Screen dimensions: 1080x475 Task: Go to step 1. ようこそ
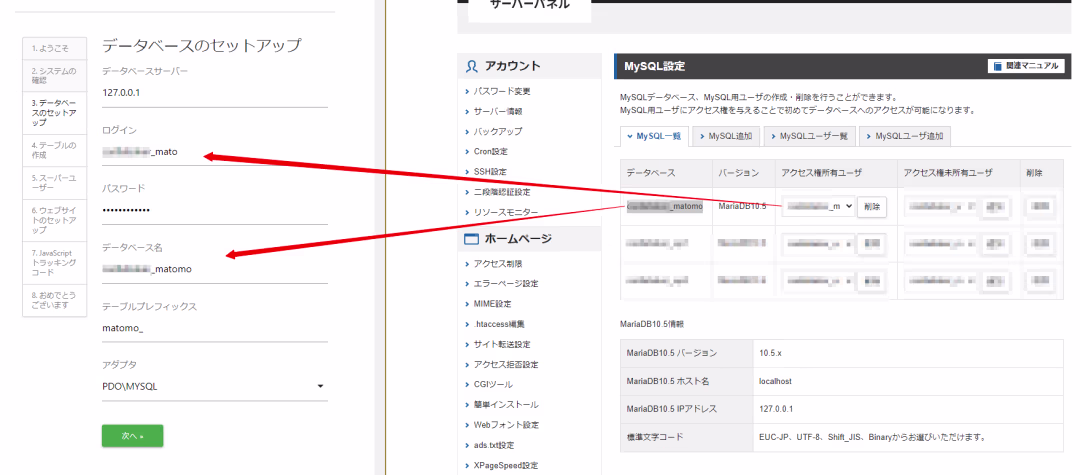pyautogui.click(x=55, y=48)
